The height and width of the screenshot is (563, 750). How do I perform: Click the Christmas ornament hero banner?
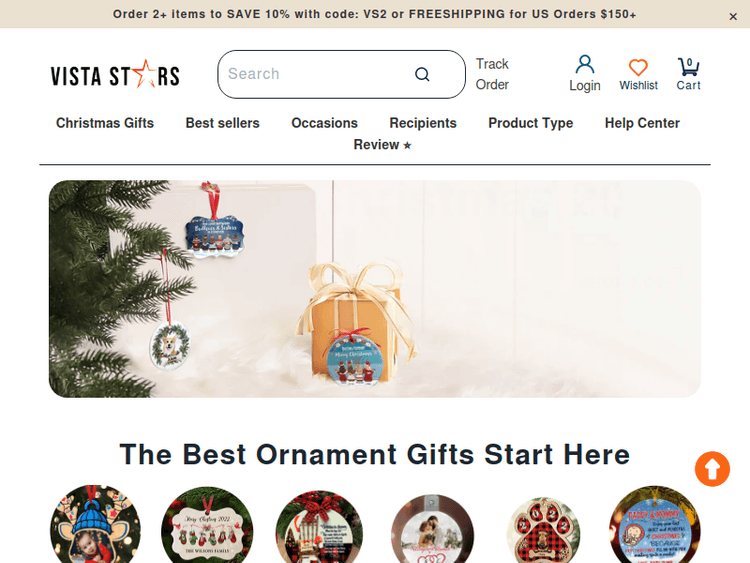click(375, 288)
